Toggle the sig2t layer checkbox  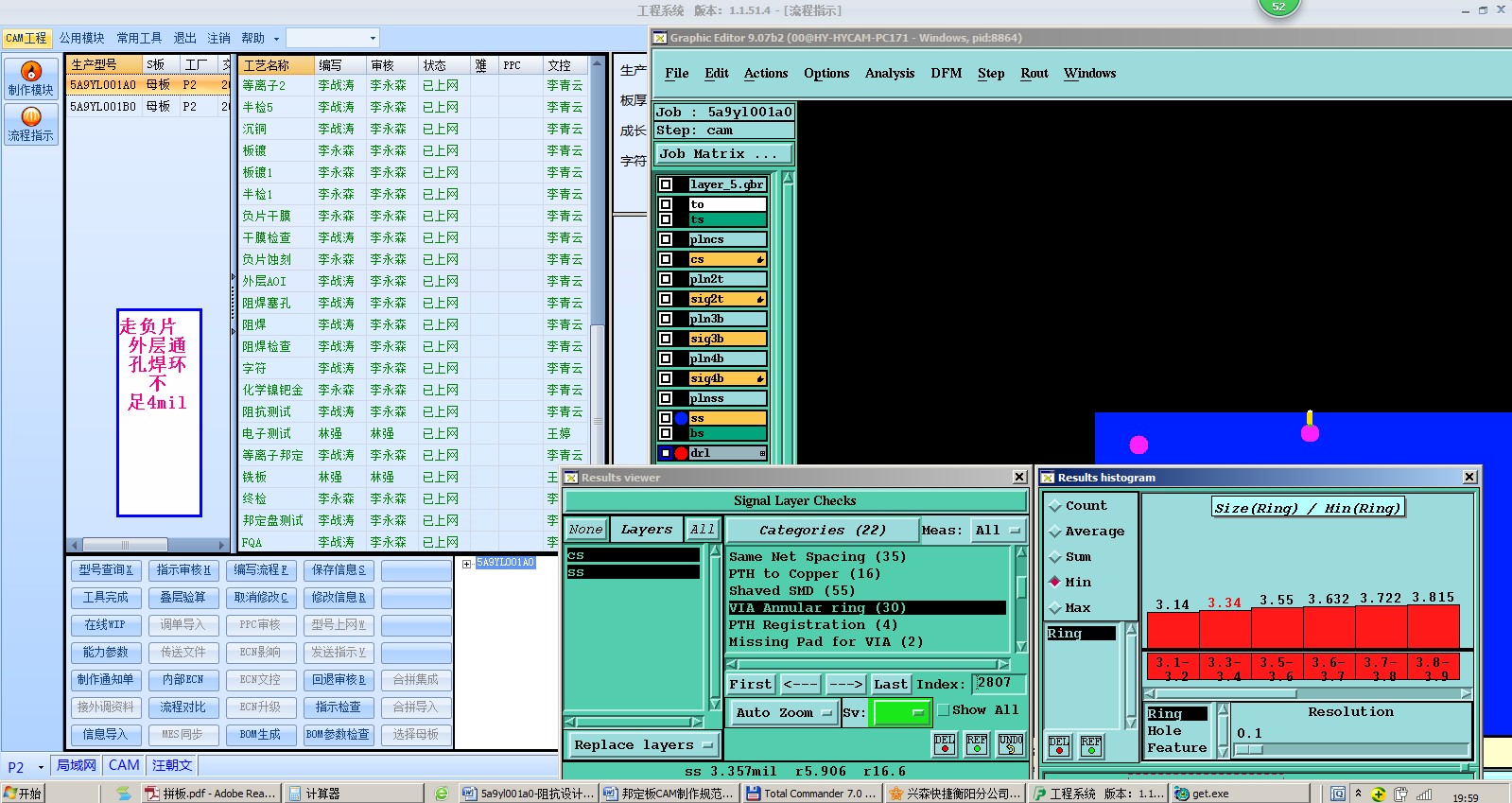(666, 299)
